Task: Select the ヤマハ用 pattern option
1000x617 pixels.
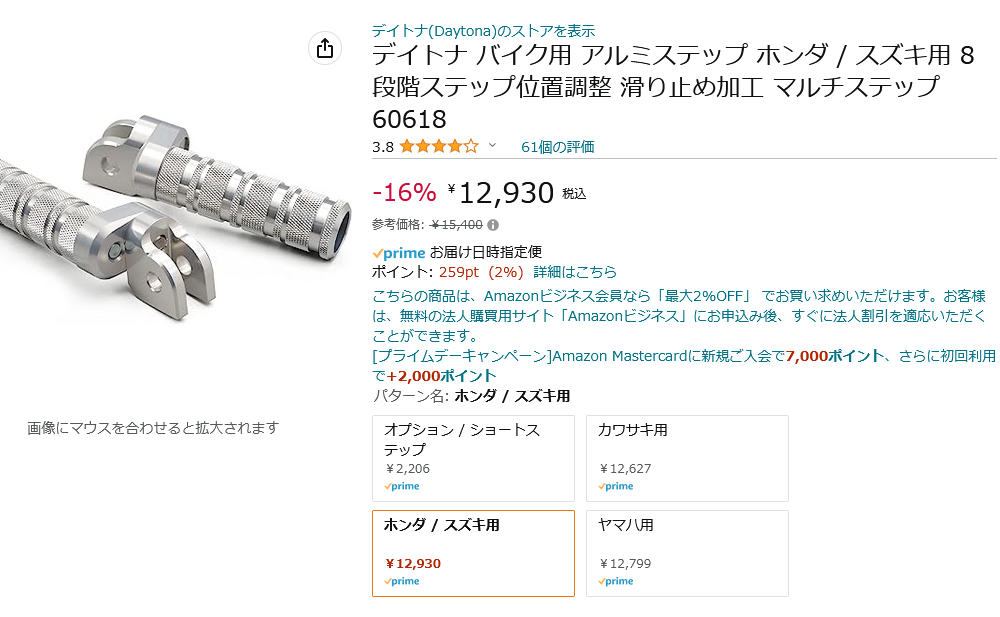Action: click(687, 554)
